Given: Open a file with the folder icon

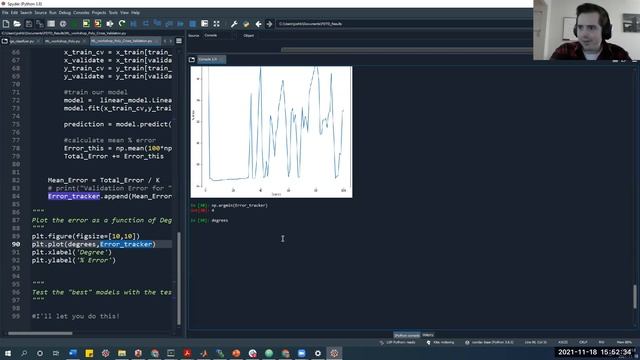Looking at the screenshot, I should [17, 24].
